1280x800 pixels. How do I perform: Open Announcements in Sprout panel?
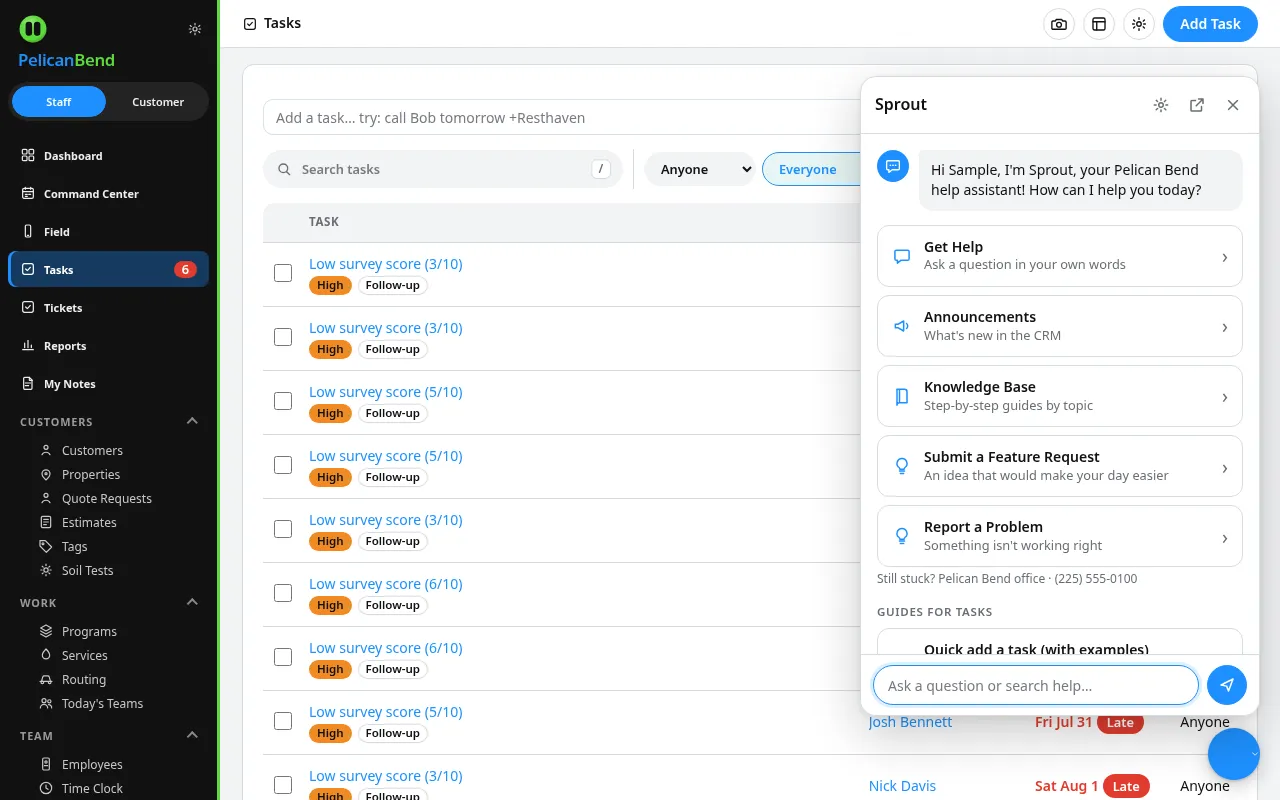tap(1060, 326)
